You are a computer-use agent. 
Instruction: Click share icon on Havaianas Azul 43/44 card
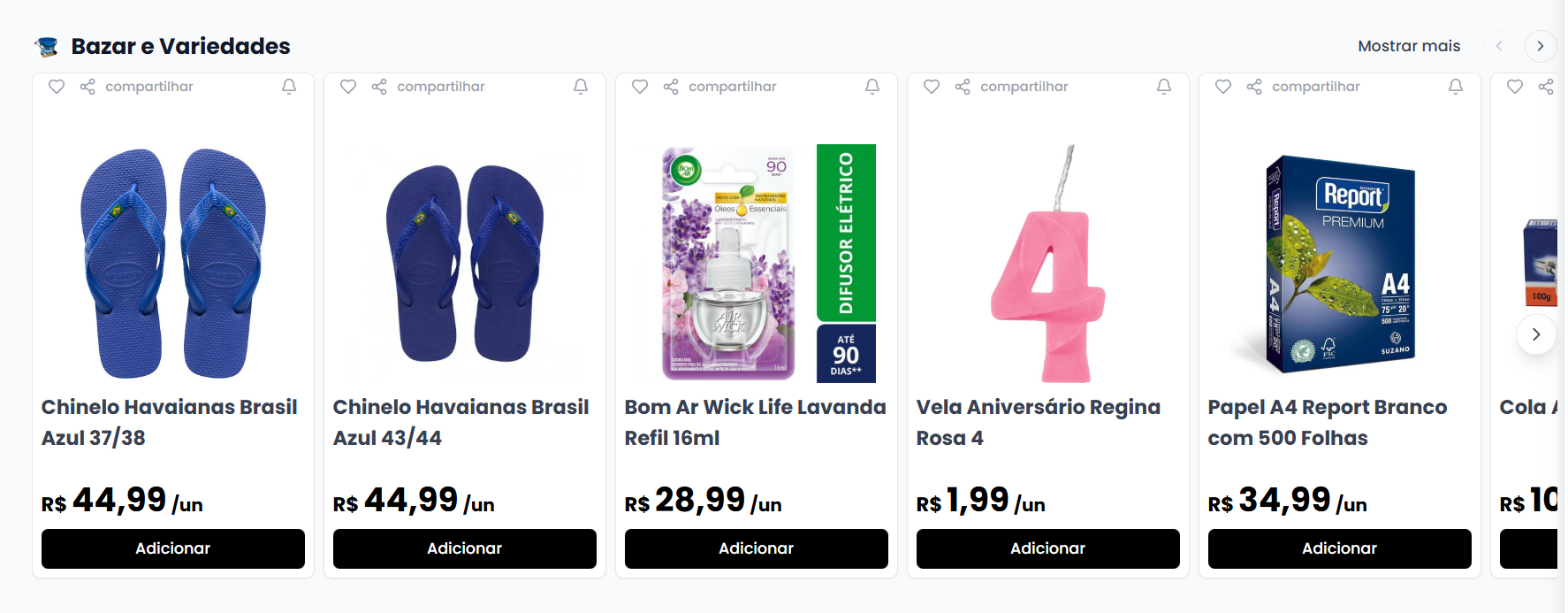click(x=379, y=87)
